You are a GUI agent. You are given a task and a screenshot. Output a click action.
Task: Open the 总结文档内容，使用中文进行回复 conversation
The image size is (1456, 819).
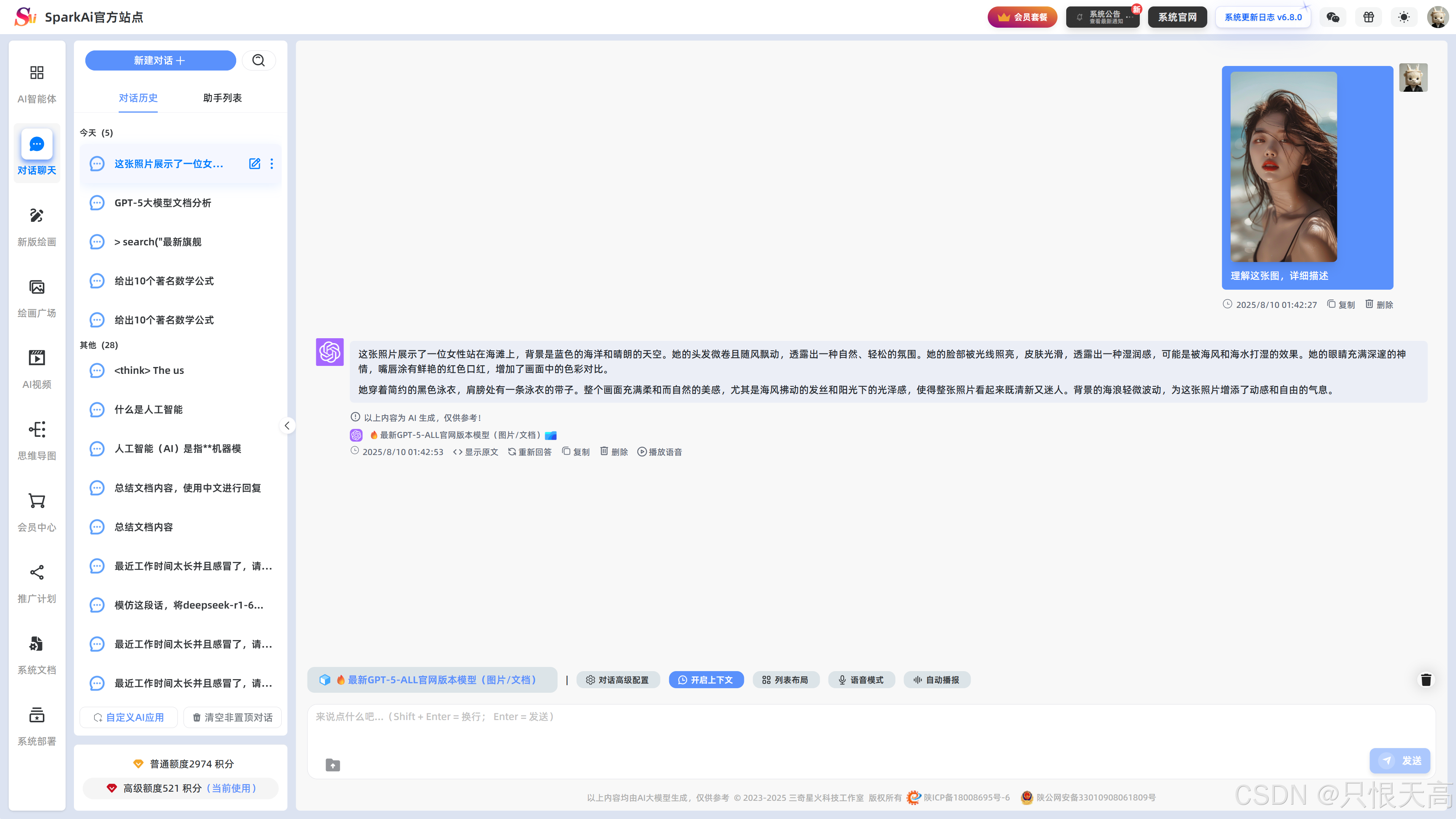[180, 488]
